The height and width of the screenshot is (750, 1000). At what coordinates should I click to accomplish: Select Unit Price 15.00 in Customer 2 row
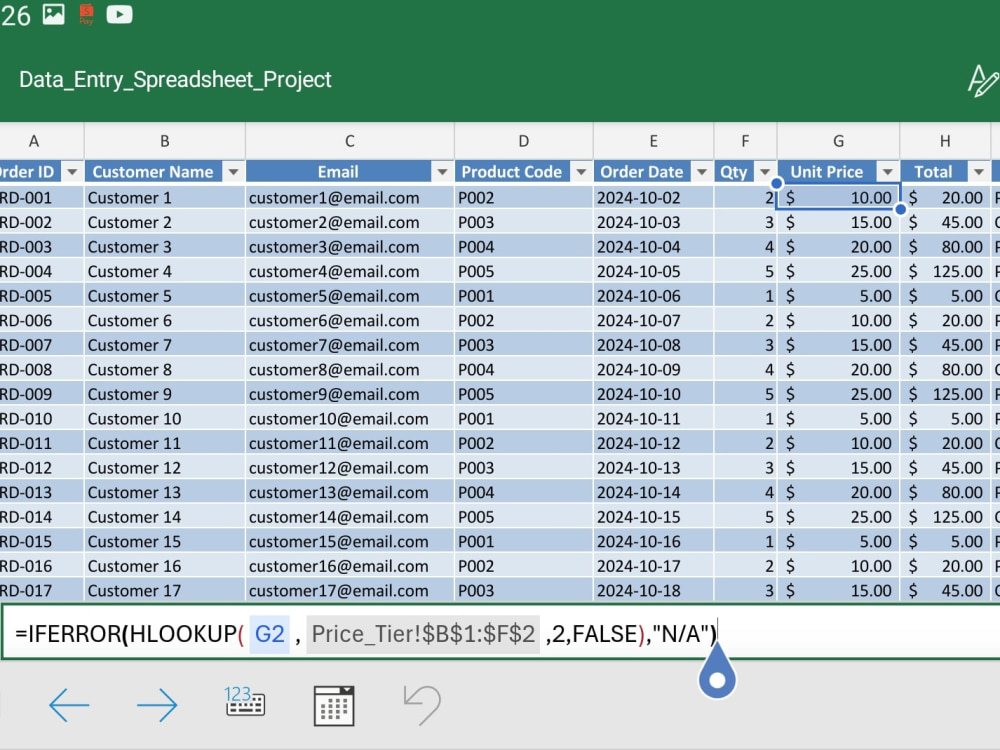pos(839,223)
